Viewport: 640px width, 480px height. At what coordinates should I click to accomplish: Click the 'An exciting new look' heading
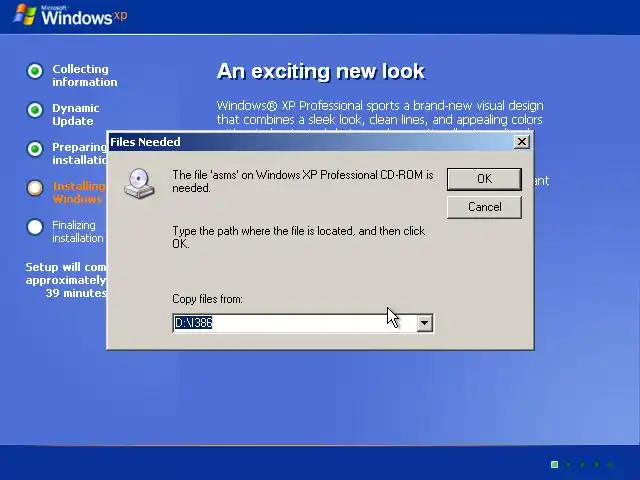tap(321, 71)
